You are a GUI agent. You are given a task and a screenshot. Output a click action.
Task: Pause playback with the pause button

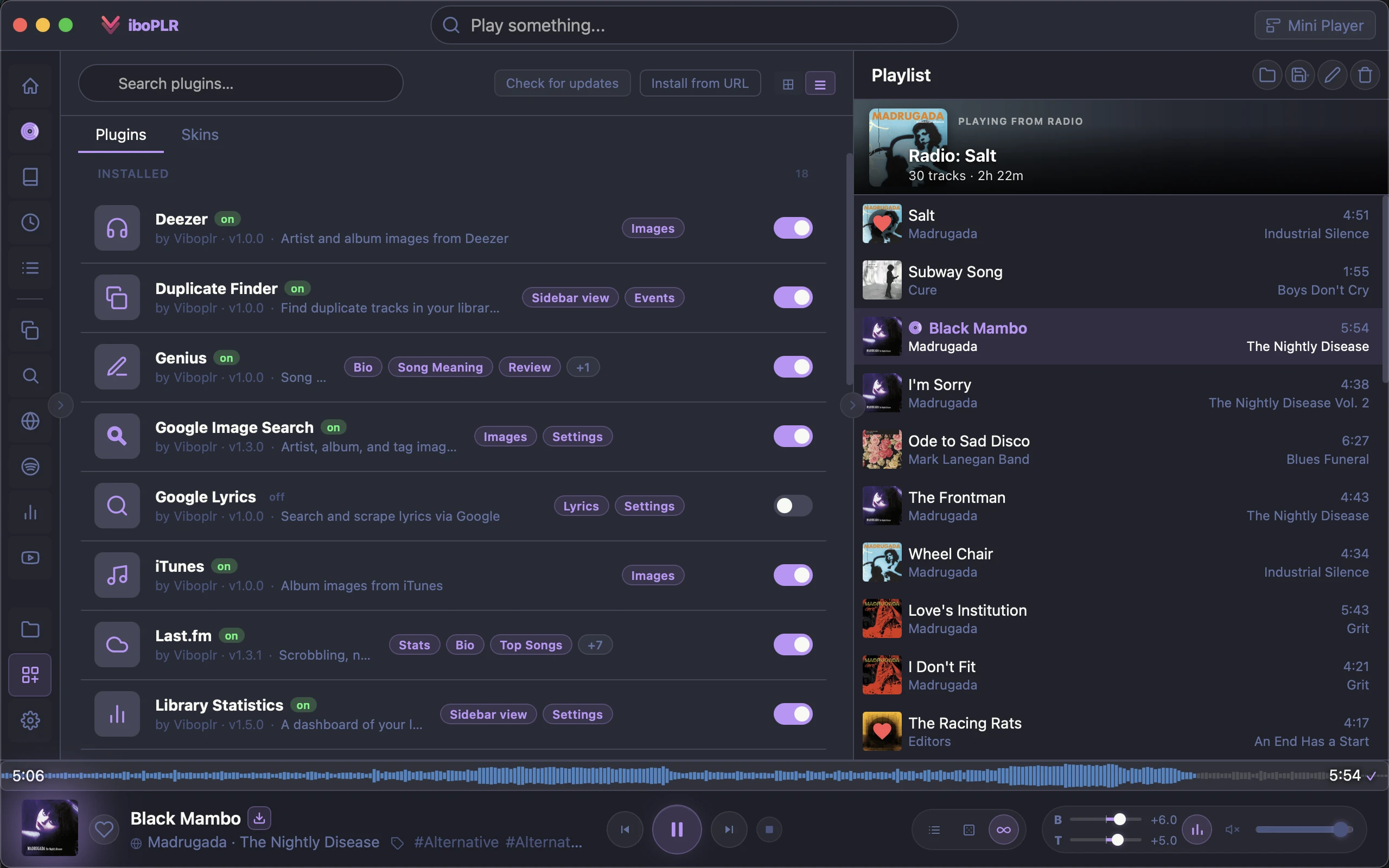click(x=677, y=829)
